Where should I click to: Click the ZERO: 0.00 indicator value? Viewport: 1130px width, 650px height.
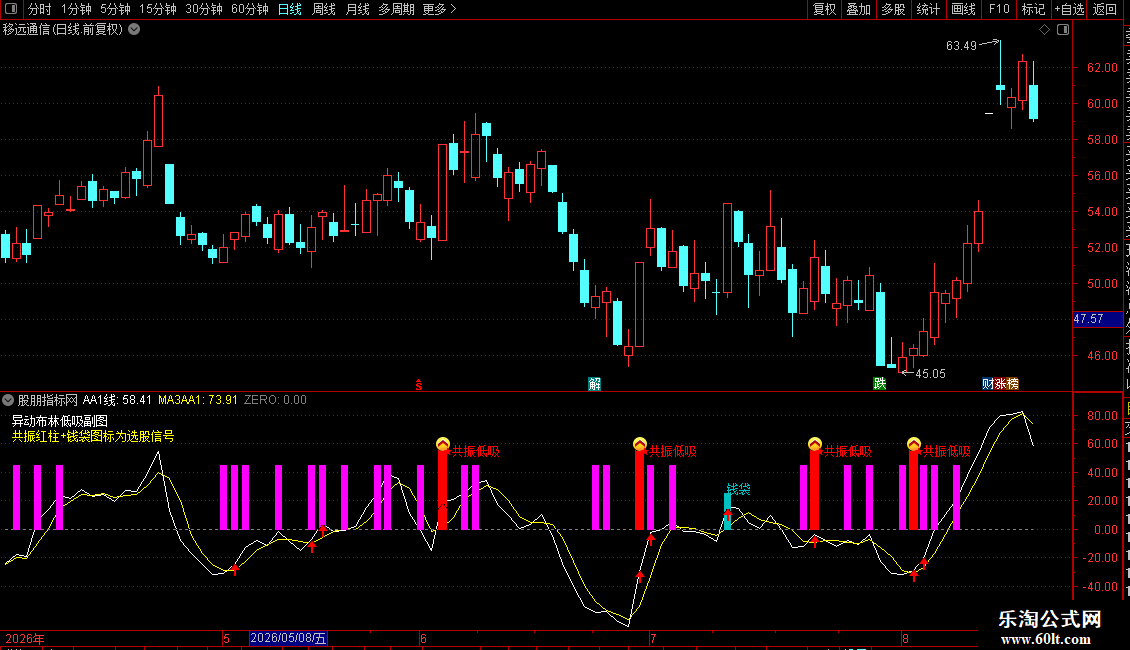click(x=275, y=400)
